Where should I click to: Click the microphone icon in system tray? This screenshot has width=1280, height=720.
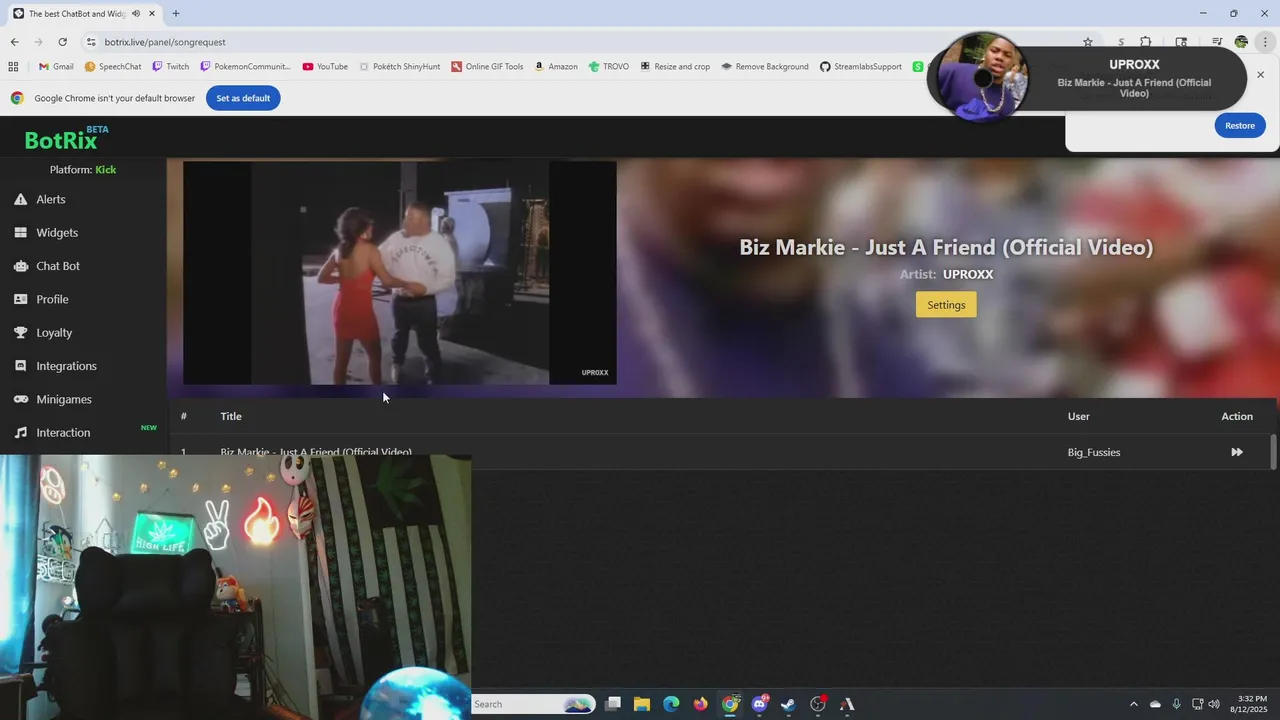(1176, 704)
